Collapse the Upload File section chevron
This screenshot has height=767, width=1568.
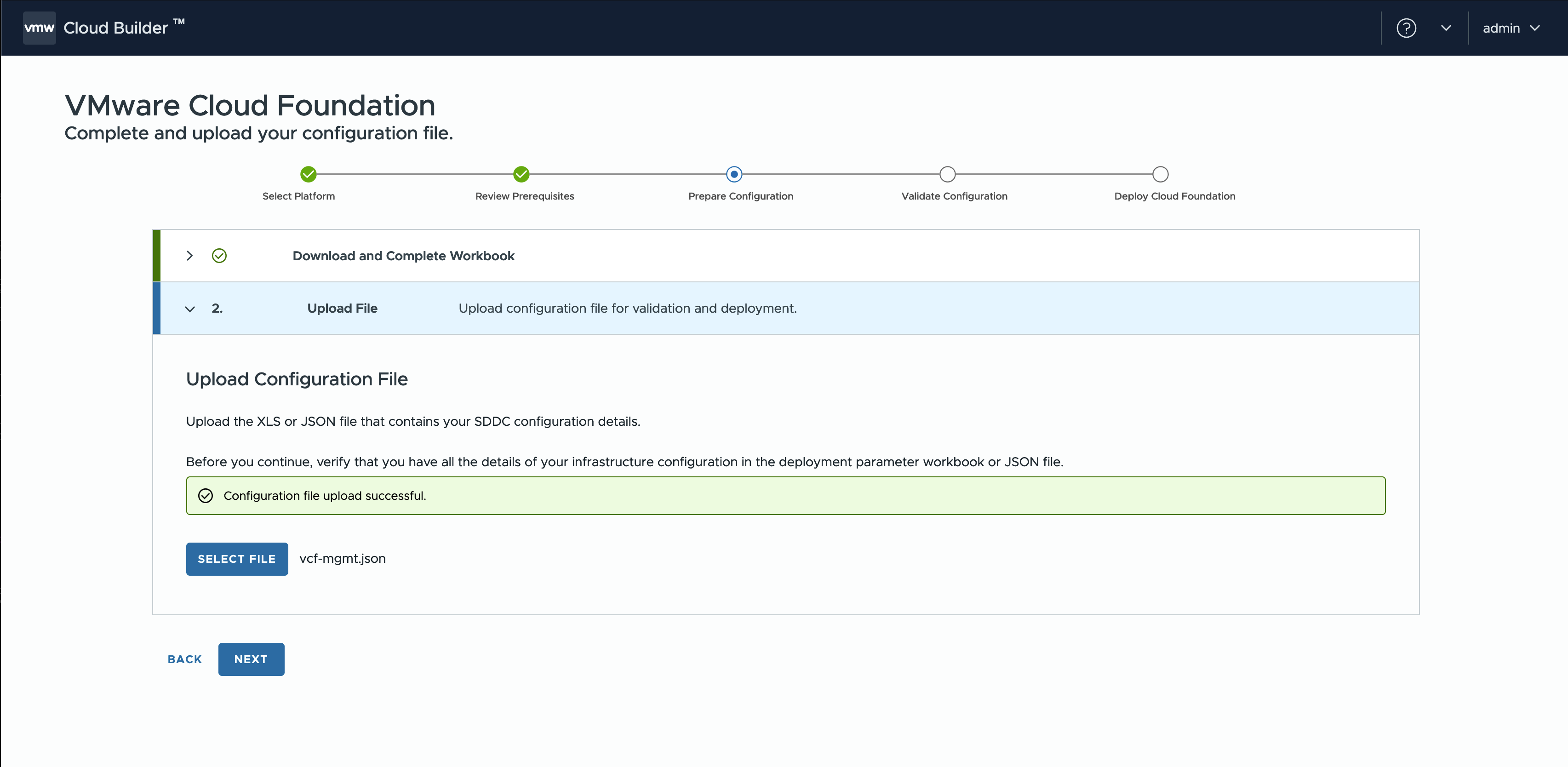coord(189,309)
